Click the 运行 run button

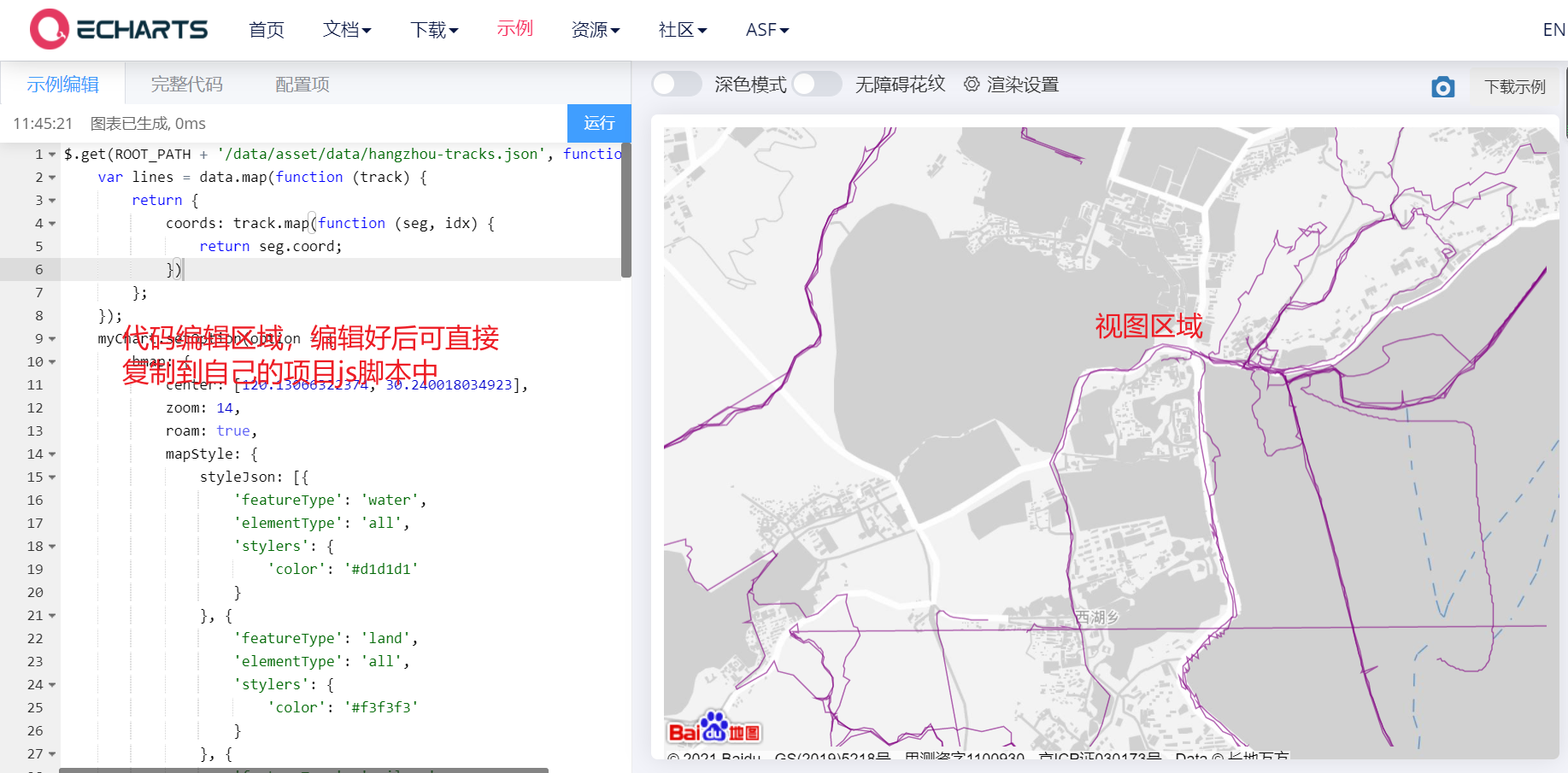(x=599, y=123)
